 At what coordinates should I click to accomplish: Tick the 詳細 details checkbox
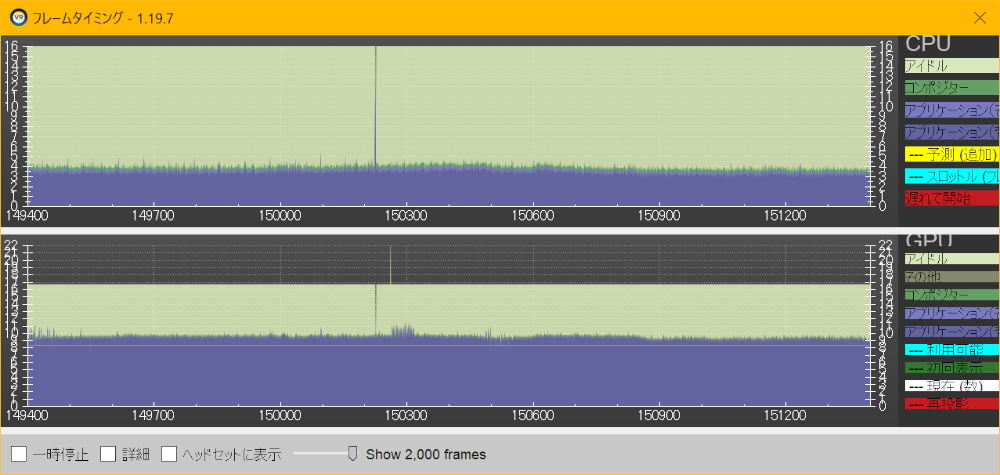point(108,454)
